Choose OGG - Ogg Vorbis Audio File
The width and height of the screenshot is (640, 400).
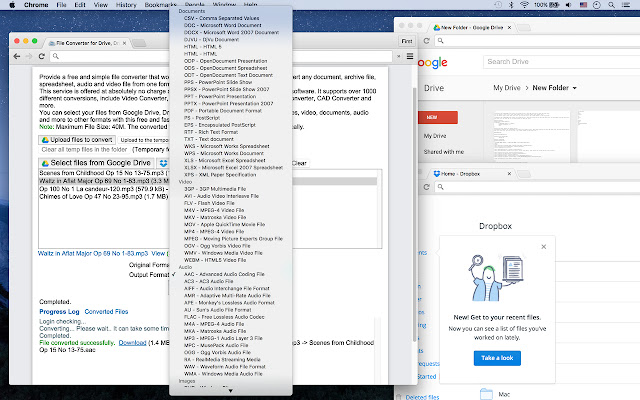coord(217,353)
